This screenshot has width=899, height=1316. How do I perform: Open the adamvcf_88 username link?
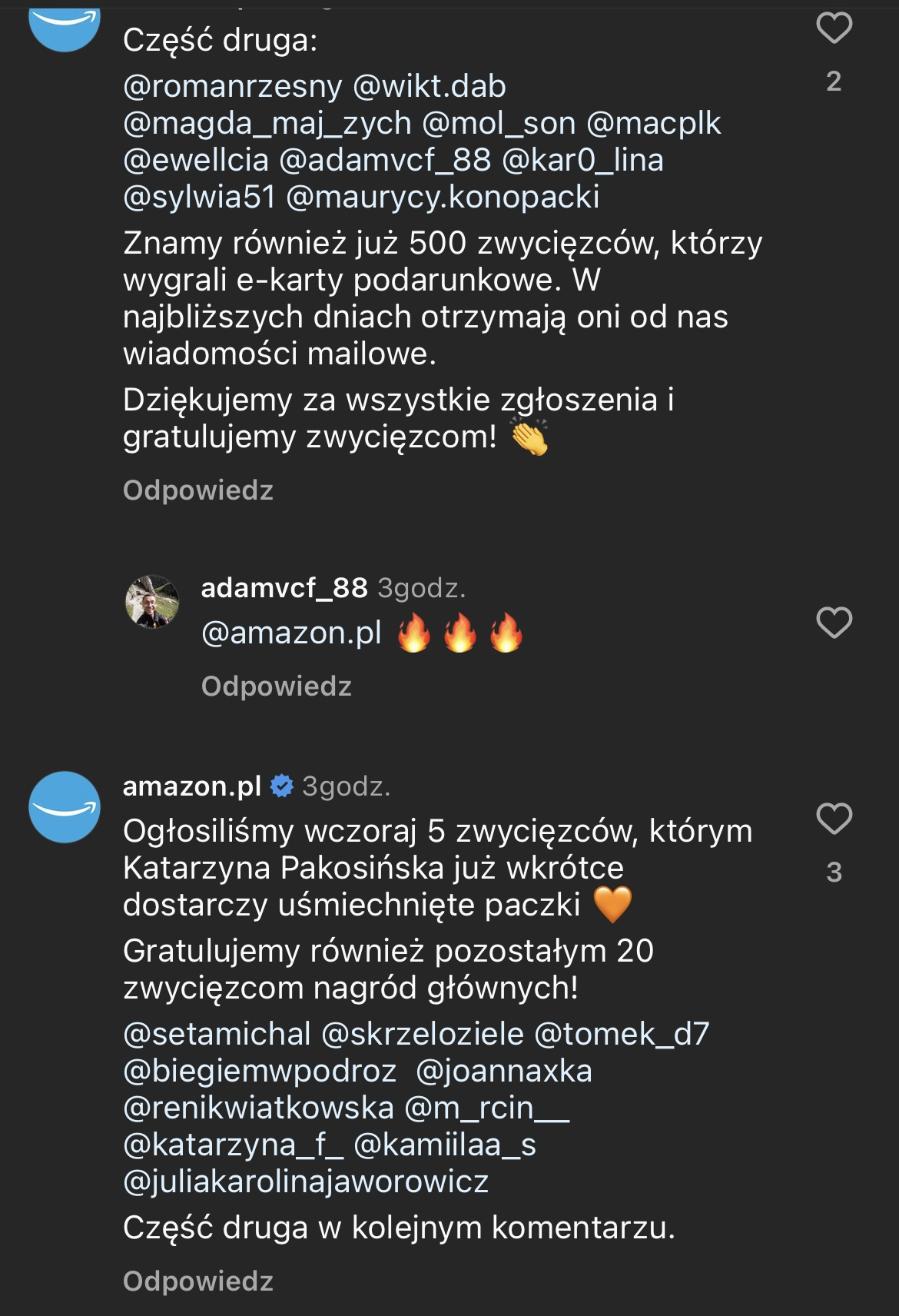(284, 588)
